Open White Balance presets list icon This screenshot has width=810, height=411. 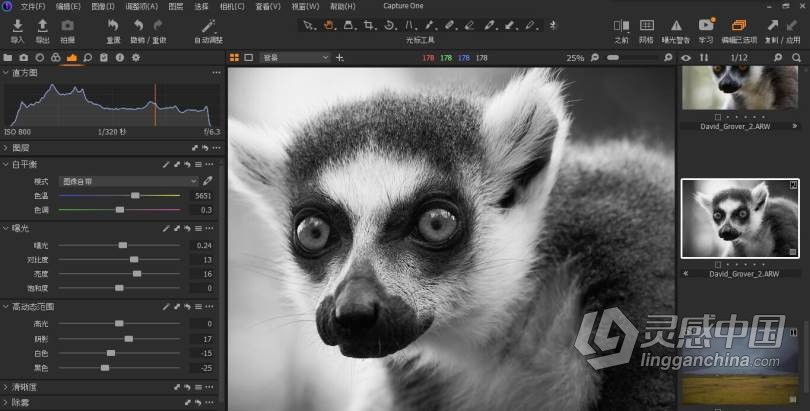(198, 164)
